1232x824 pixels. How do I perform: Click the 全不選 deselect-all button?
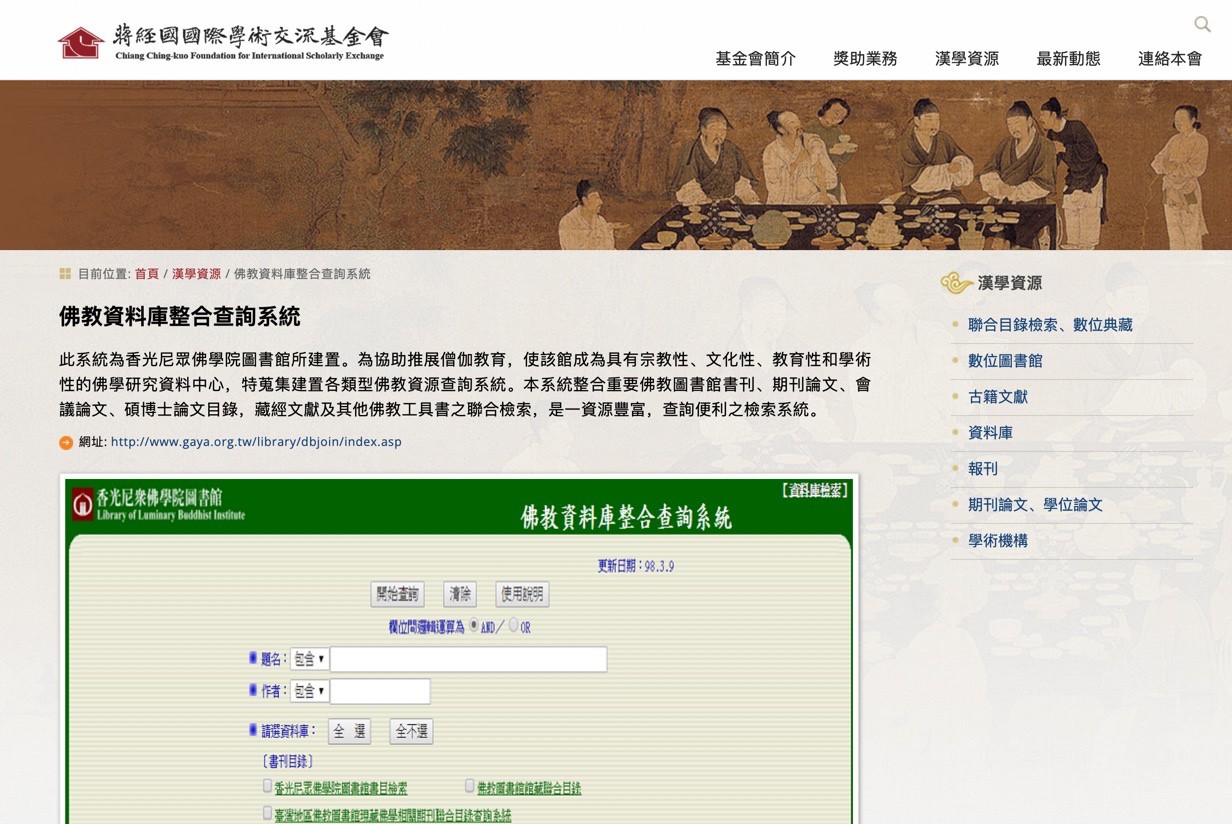[x=411, y=731]
